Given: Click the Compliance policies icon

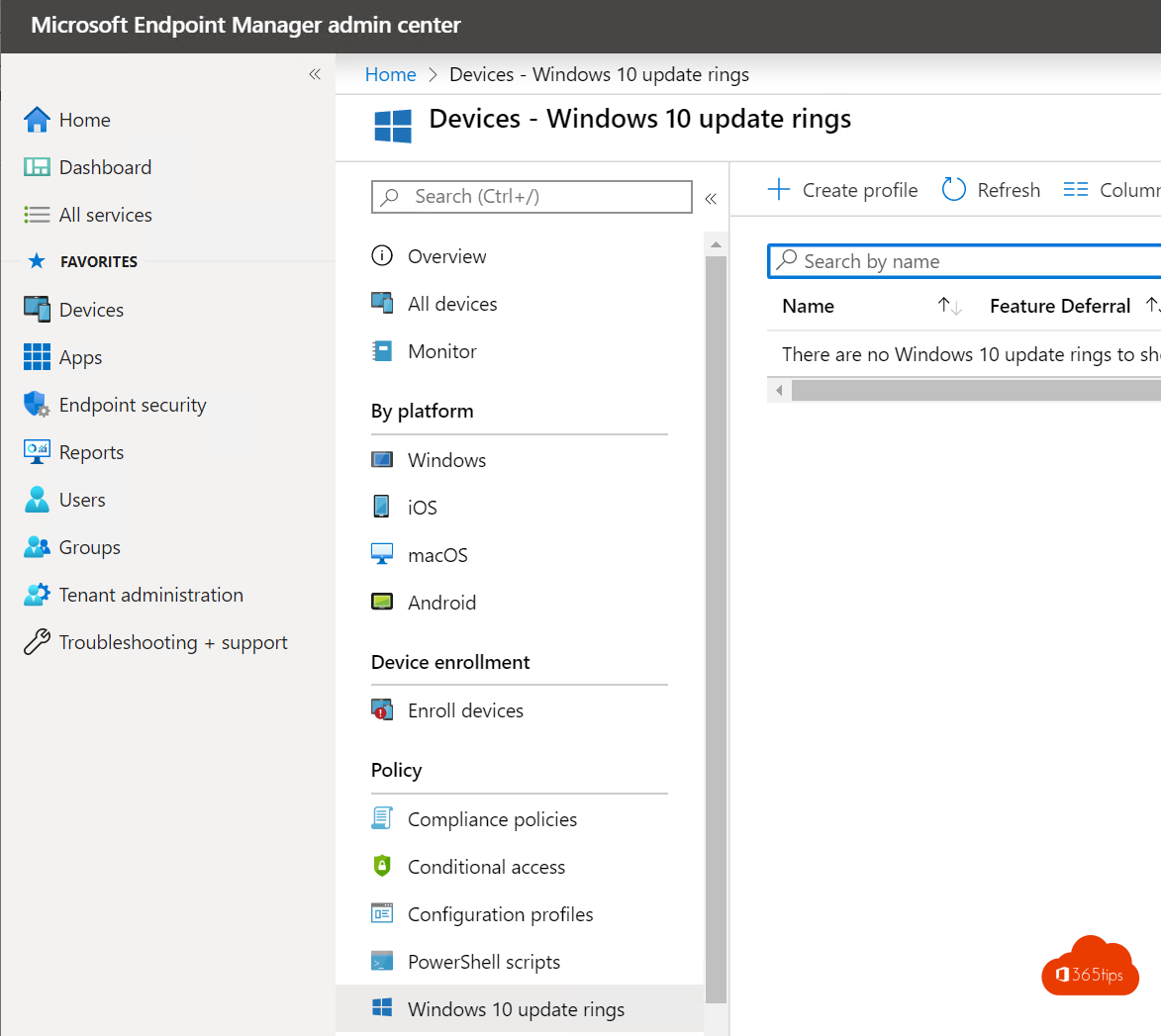Looking at the screenshot, I should click(382, 818).
